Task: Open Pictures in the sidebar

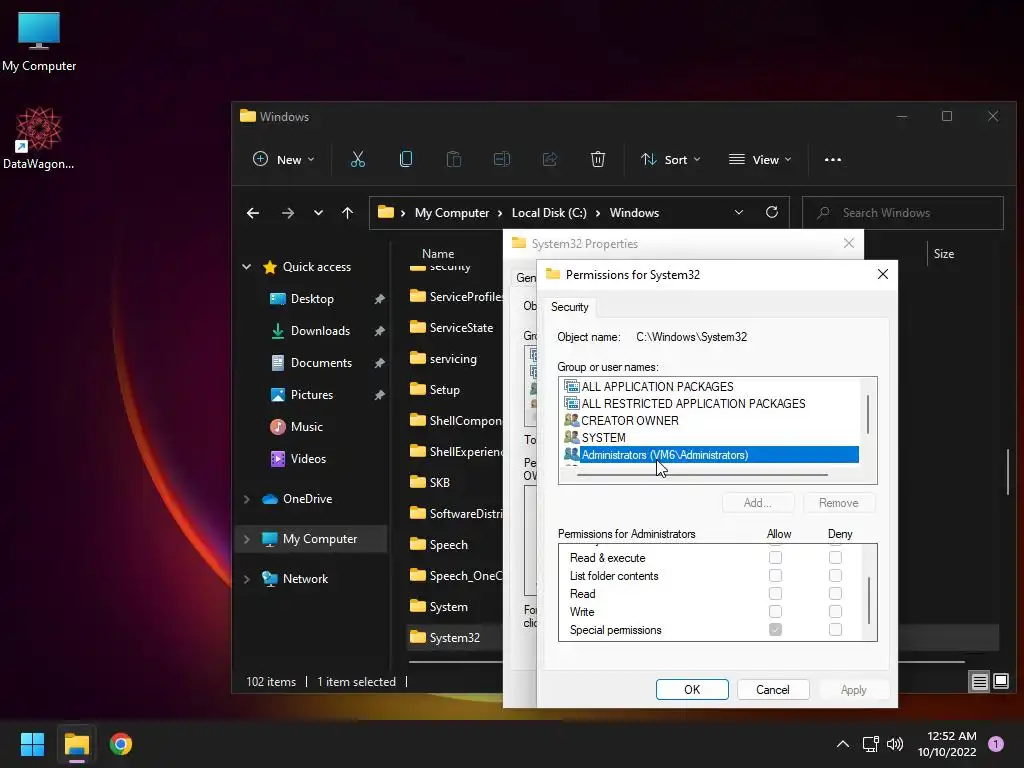Action: (312, 394)
